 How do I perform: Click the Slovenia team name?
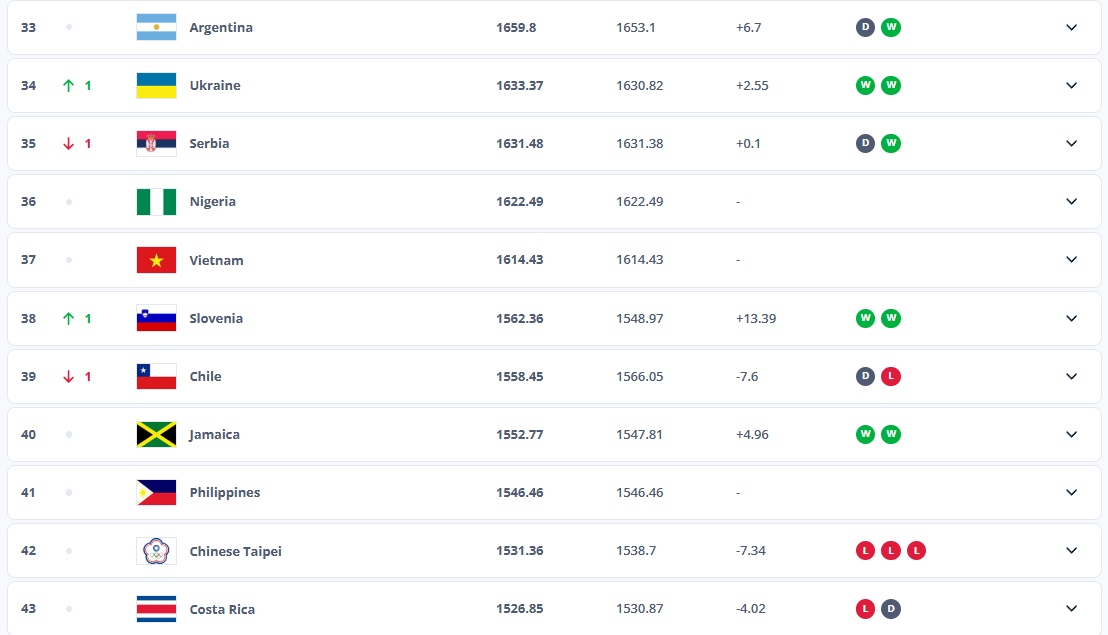[216, 318]
